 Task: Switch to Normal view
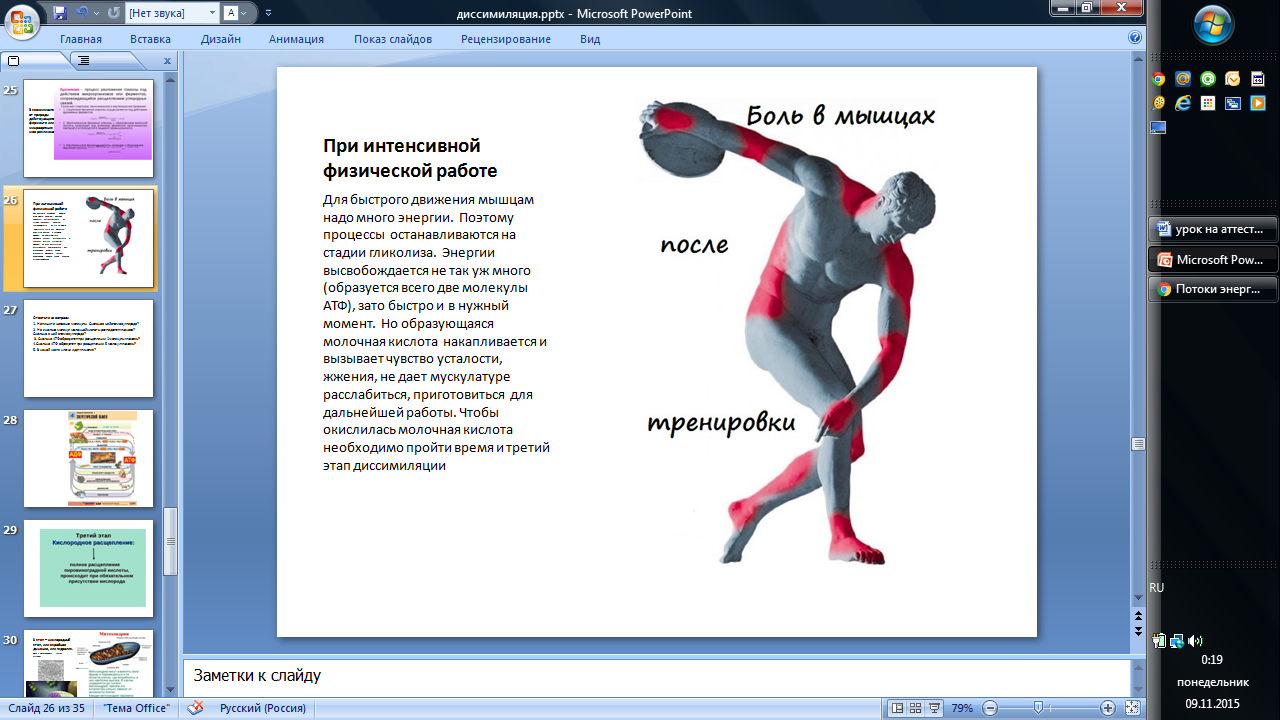[x=898, y=708]
